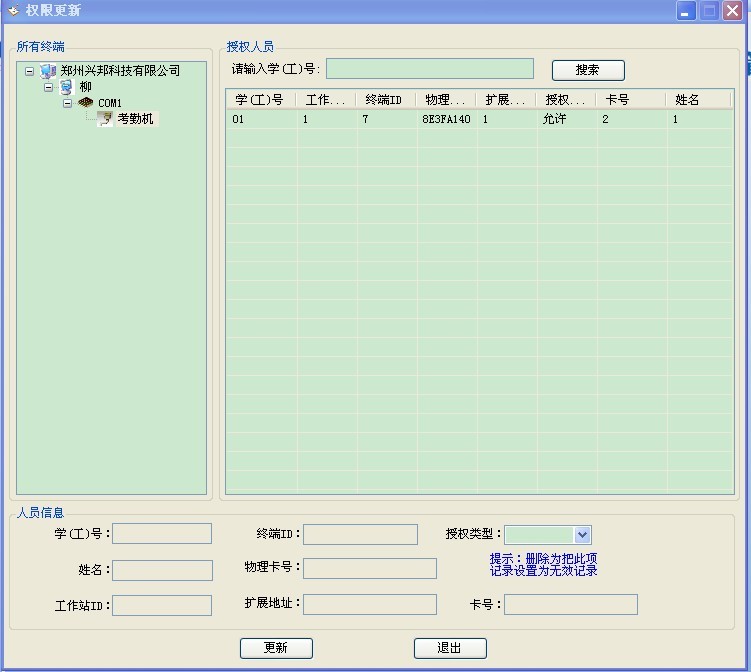Click the 退出 button
Image resolution: width=751 pixels, height=672 pixels.
coord(450,648)
